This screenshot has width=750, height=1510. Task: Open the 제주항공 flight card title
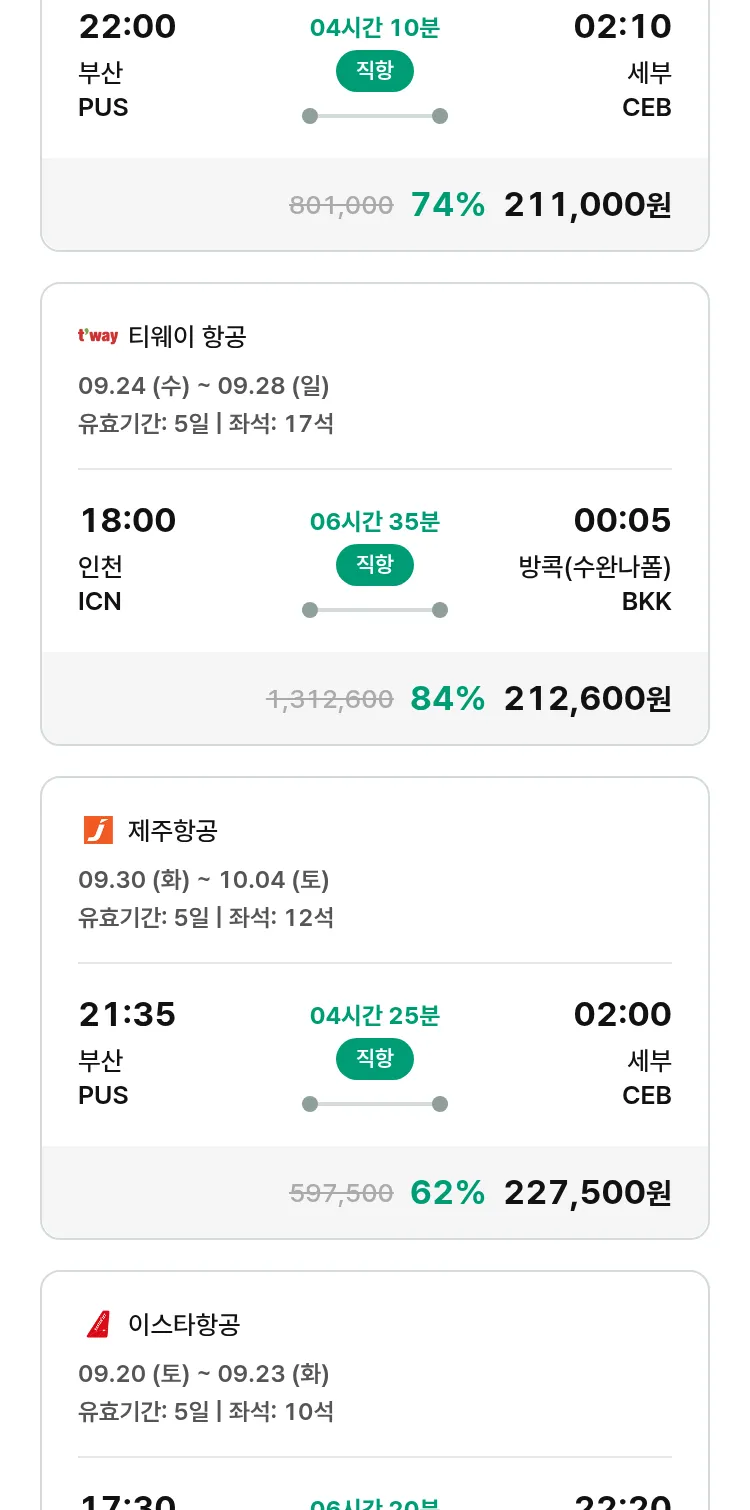click(x=173, y=830)
